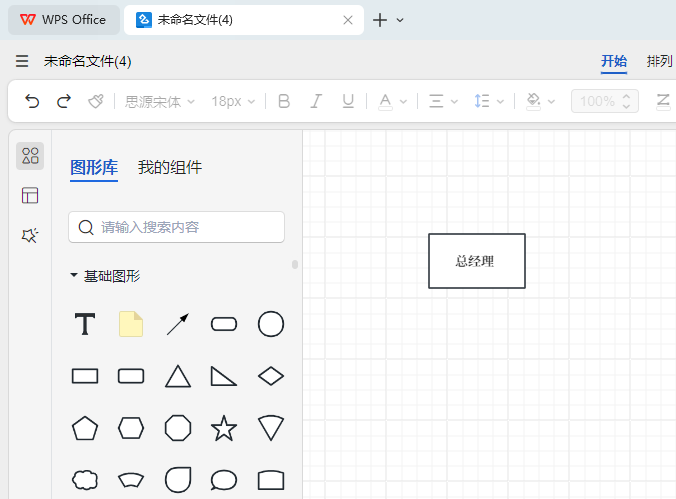Select the right triangle shape
This screenshot has width=676, height=499.
click(223, 376)
